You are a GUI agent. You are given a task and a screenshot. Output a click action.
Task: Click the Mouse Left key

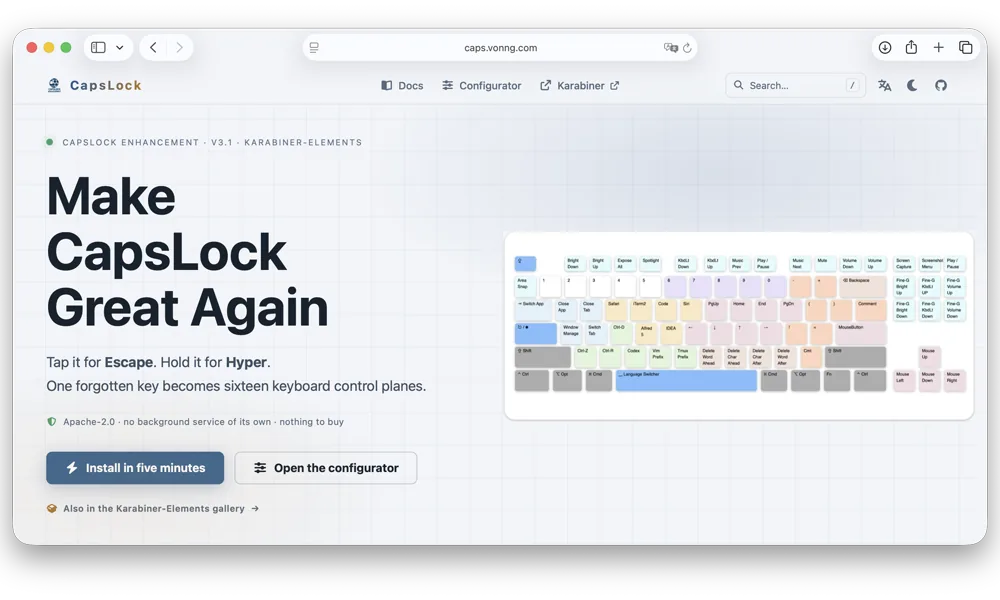coord(904,381)
